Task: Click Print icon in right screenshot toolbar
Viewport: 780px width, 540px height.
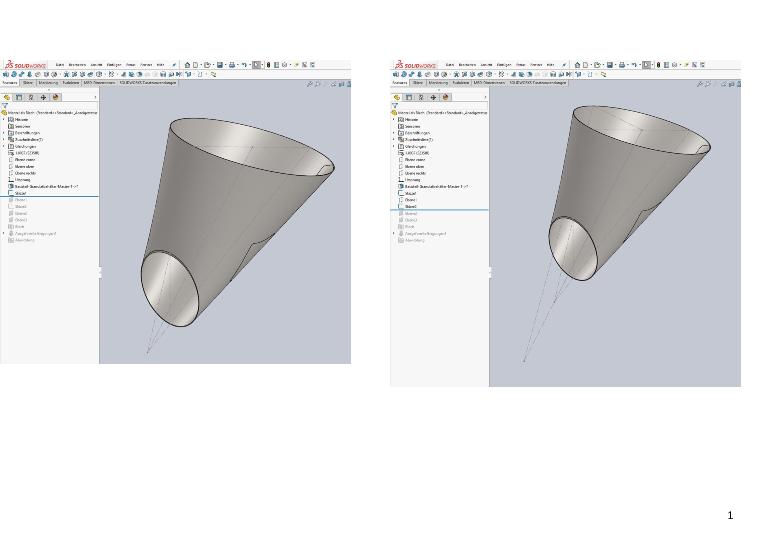Action: tap(622, 65)
